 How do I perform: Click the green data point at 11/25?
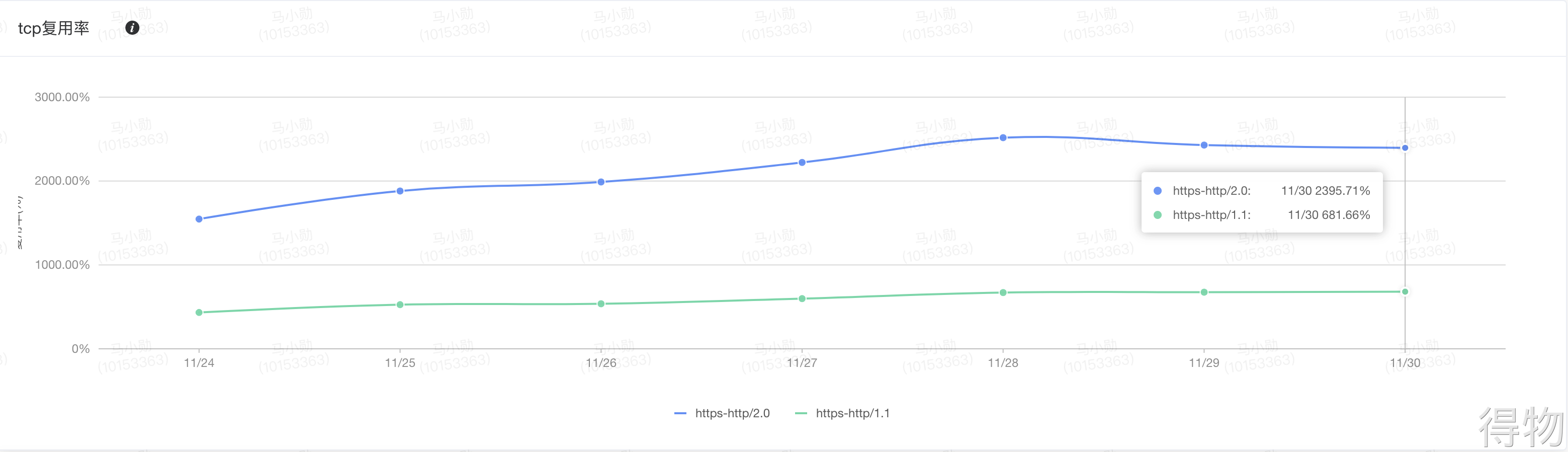point(400,305)
